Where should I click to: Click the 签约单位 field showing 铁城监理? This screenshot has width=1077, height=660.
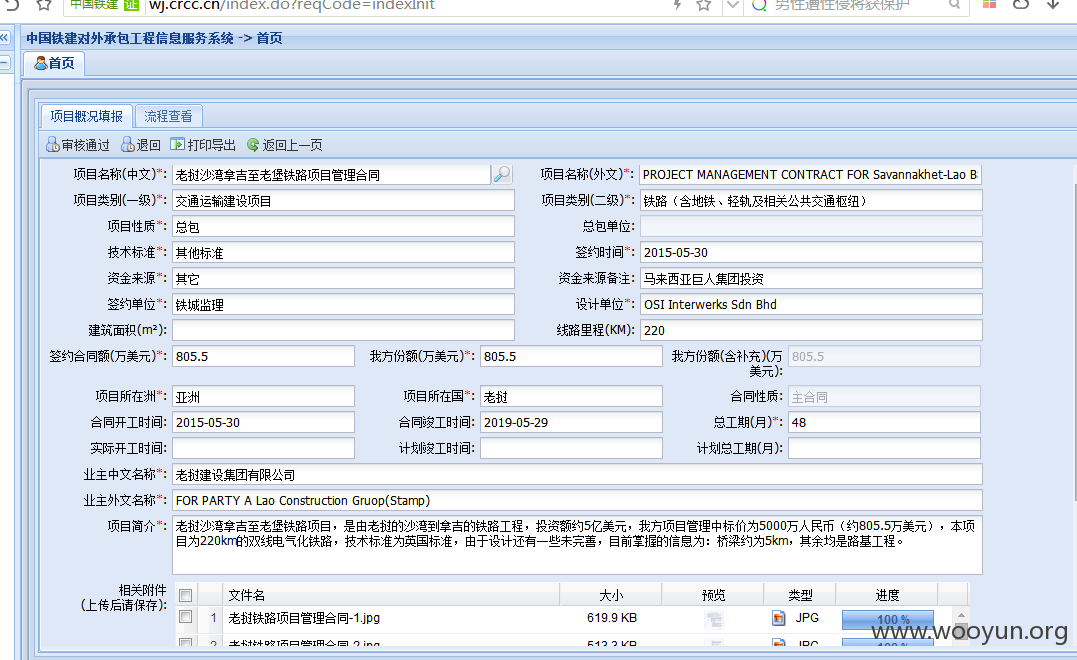(x=343, y=304)
